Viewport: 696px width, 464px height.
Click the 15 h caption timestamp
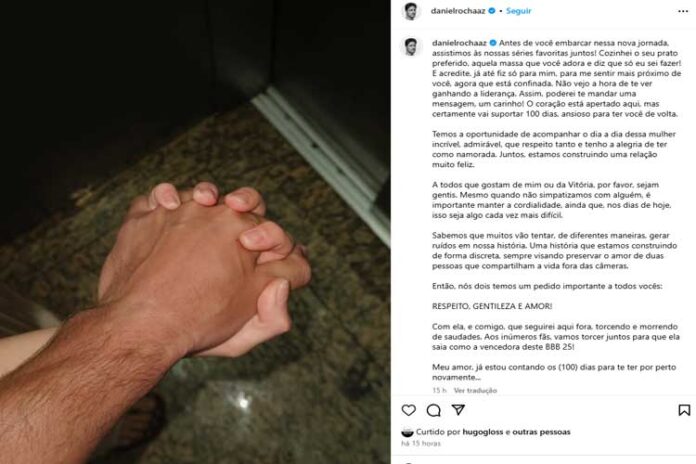[439, 390]
